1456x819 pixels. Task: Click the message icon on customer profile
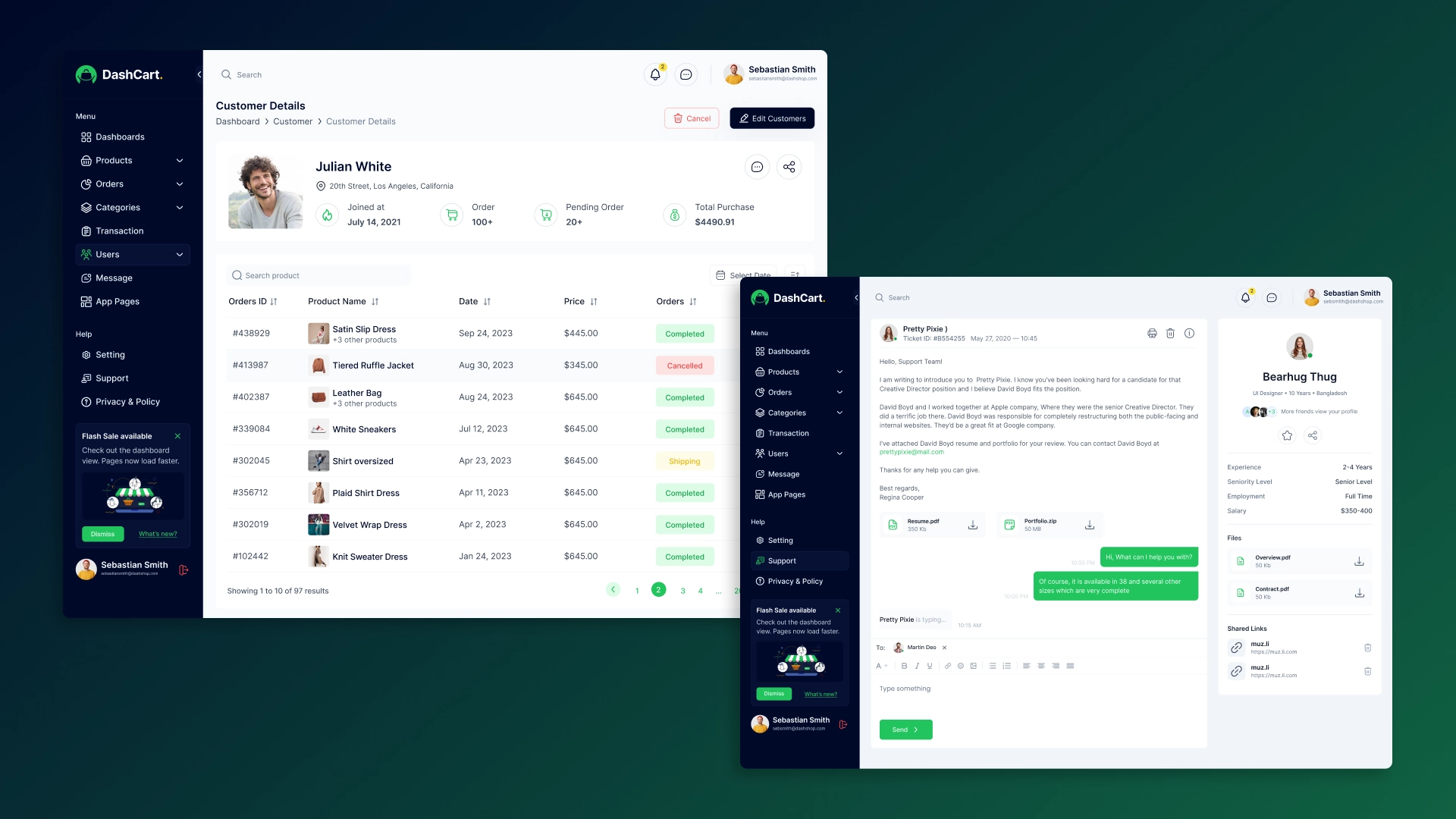pyautogui.click(x=757, y=167)
